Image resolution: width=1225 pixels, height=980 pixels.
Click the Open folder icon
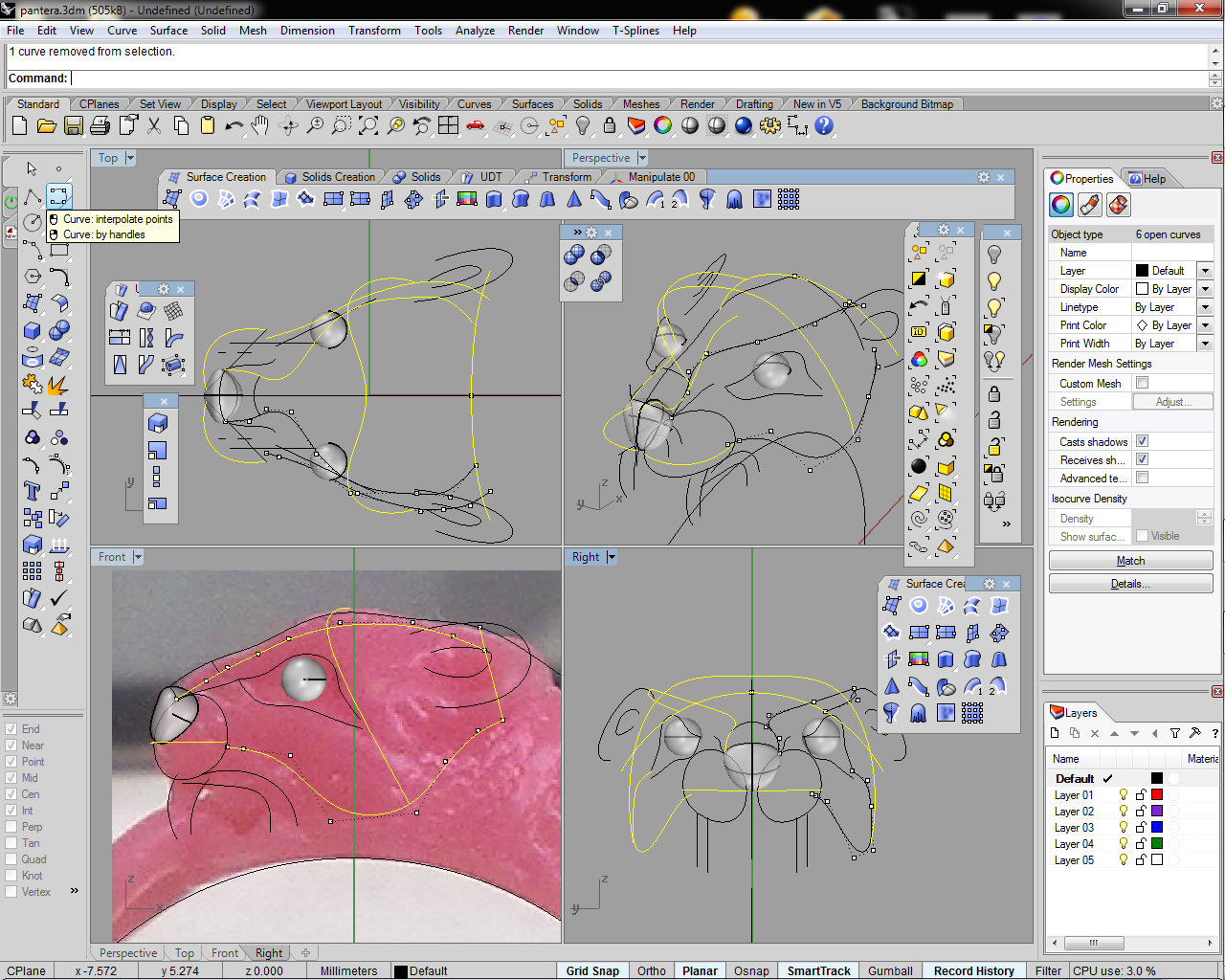pyautogui.click(x=46, y=125)
